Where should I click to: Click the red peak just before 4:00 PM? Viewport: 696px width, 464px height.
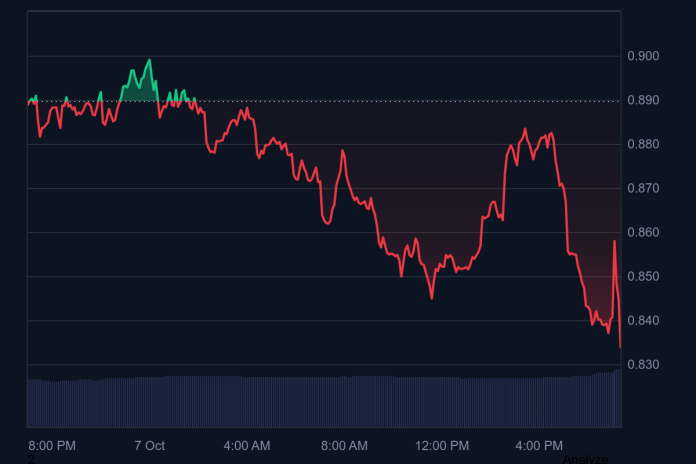pos(525,129)
